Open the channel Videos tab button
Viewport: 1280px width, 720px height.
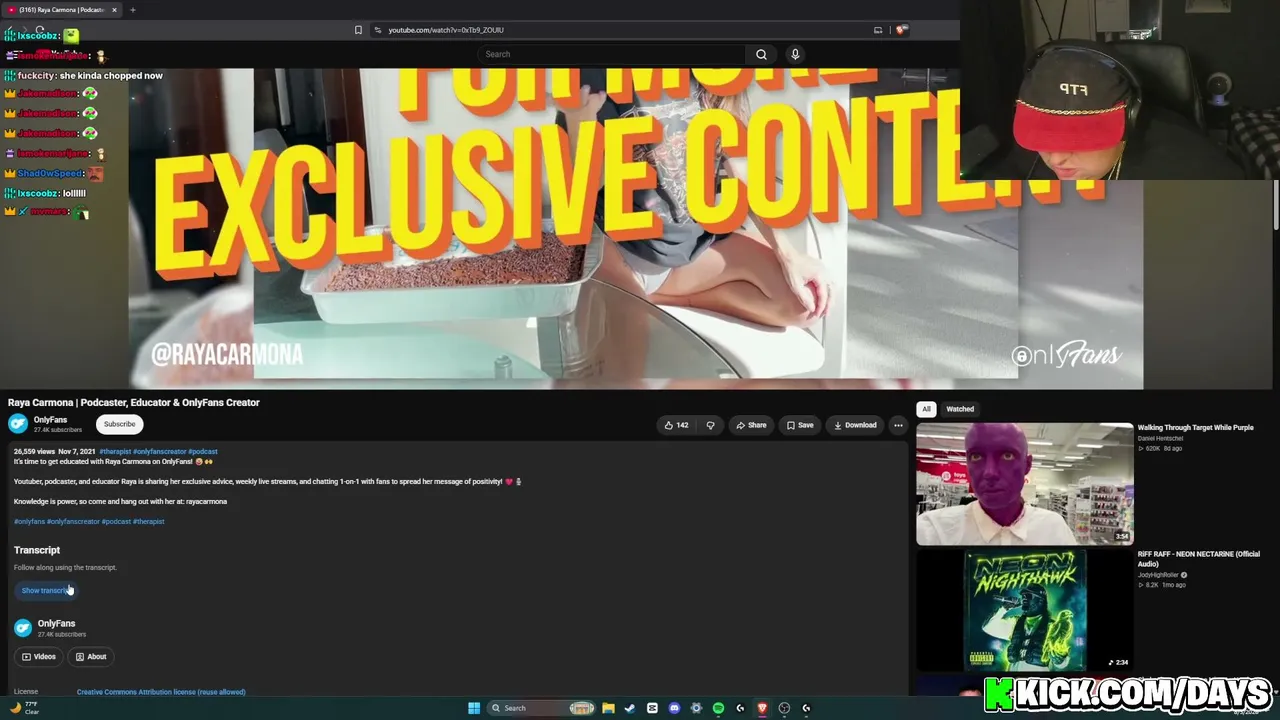click(39, 657)
